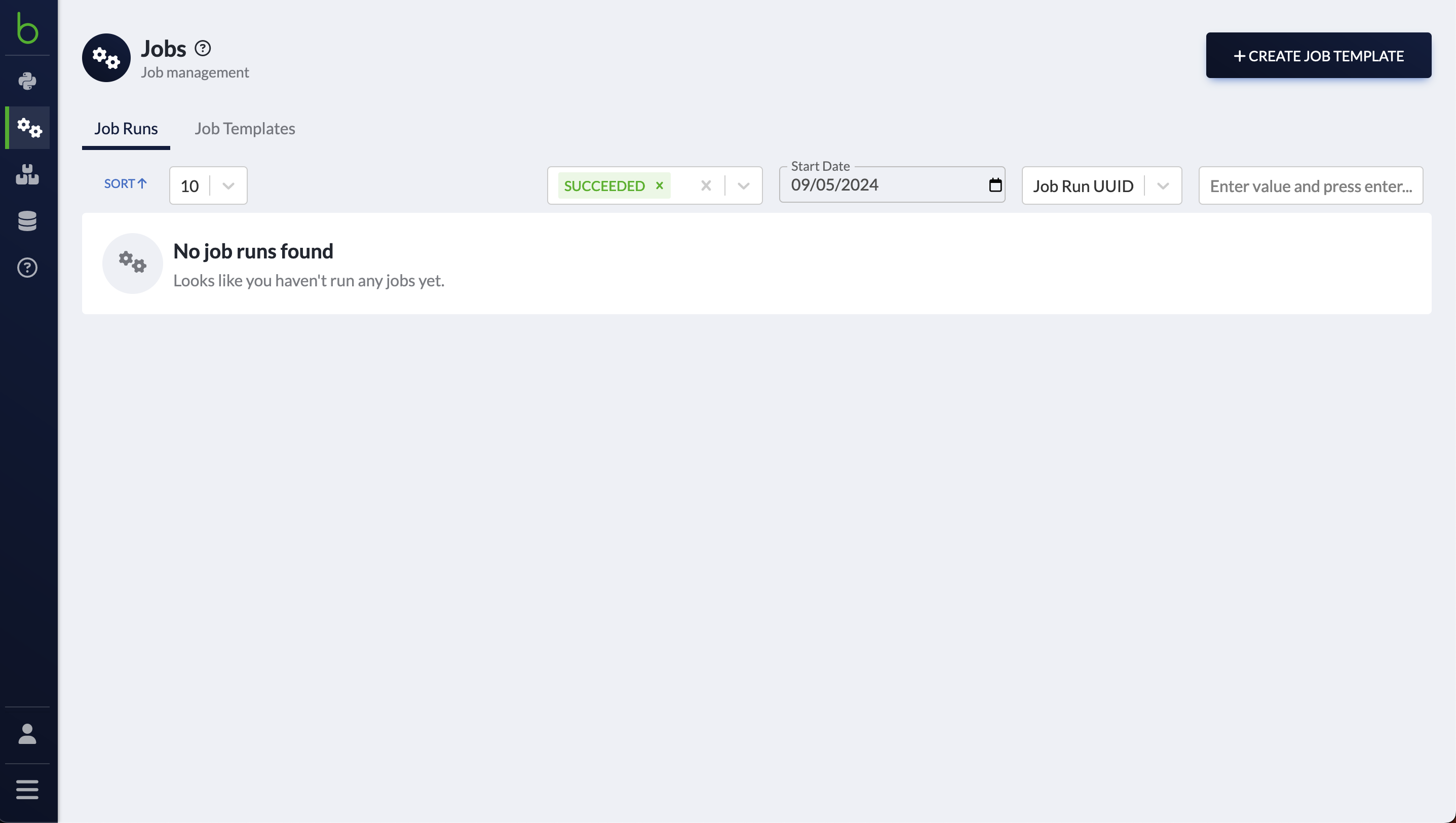Screen dimensions: 1456x823
Task: Expand the results per page dropdown
Action: pyautogui.click(x=227, y=185)
